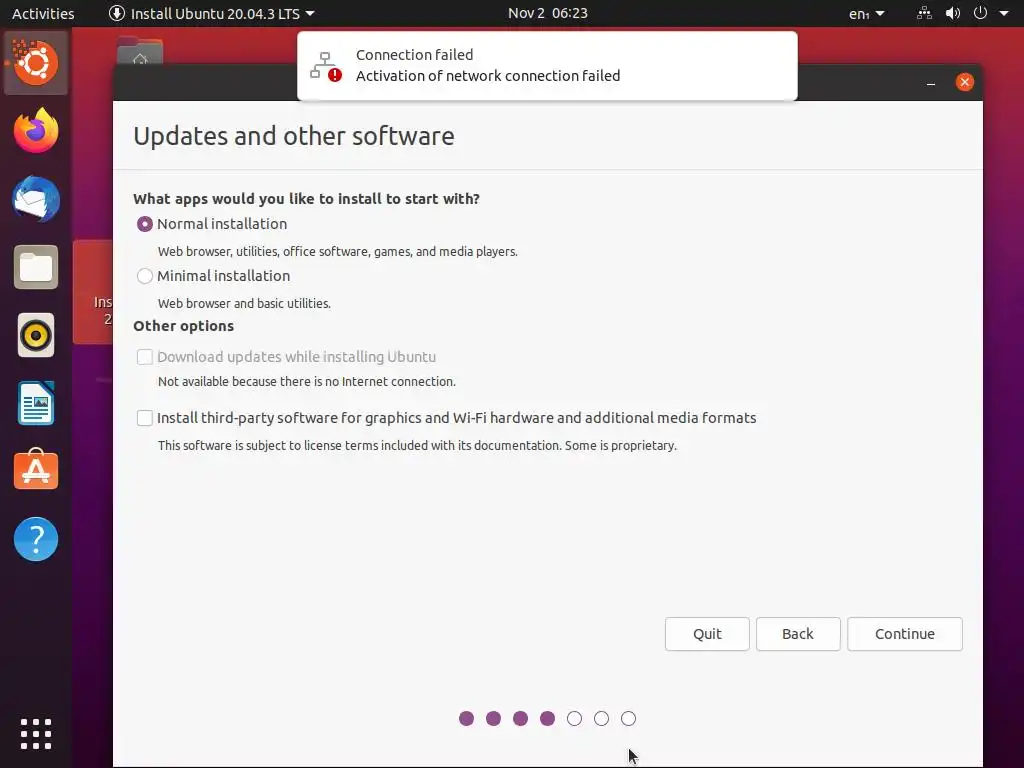Screen dimensions: 1024x768
Task: Click the Connection failed notification banner
Action: coord(547,66)
